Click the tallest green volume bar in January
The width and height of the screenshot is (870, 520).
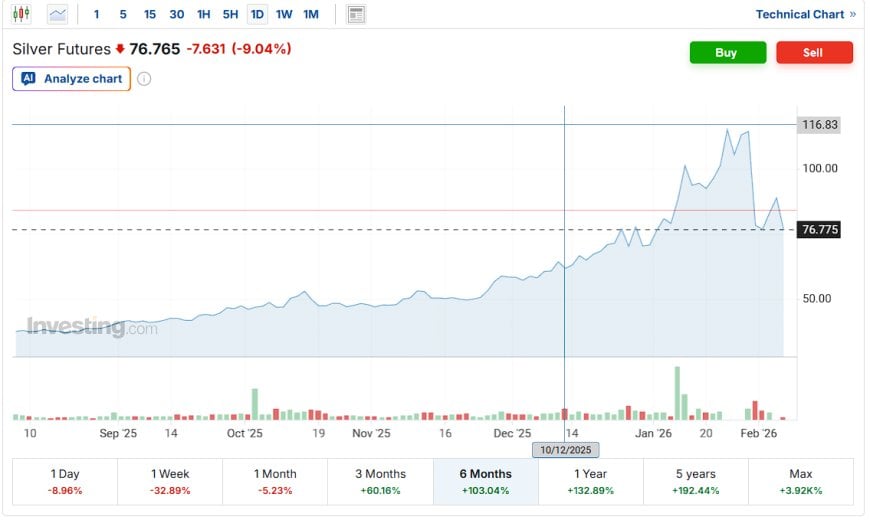pos(677,393)
